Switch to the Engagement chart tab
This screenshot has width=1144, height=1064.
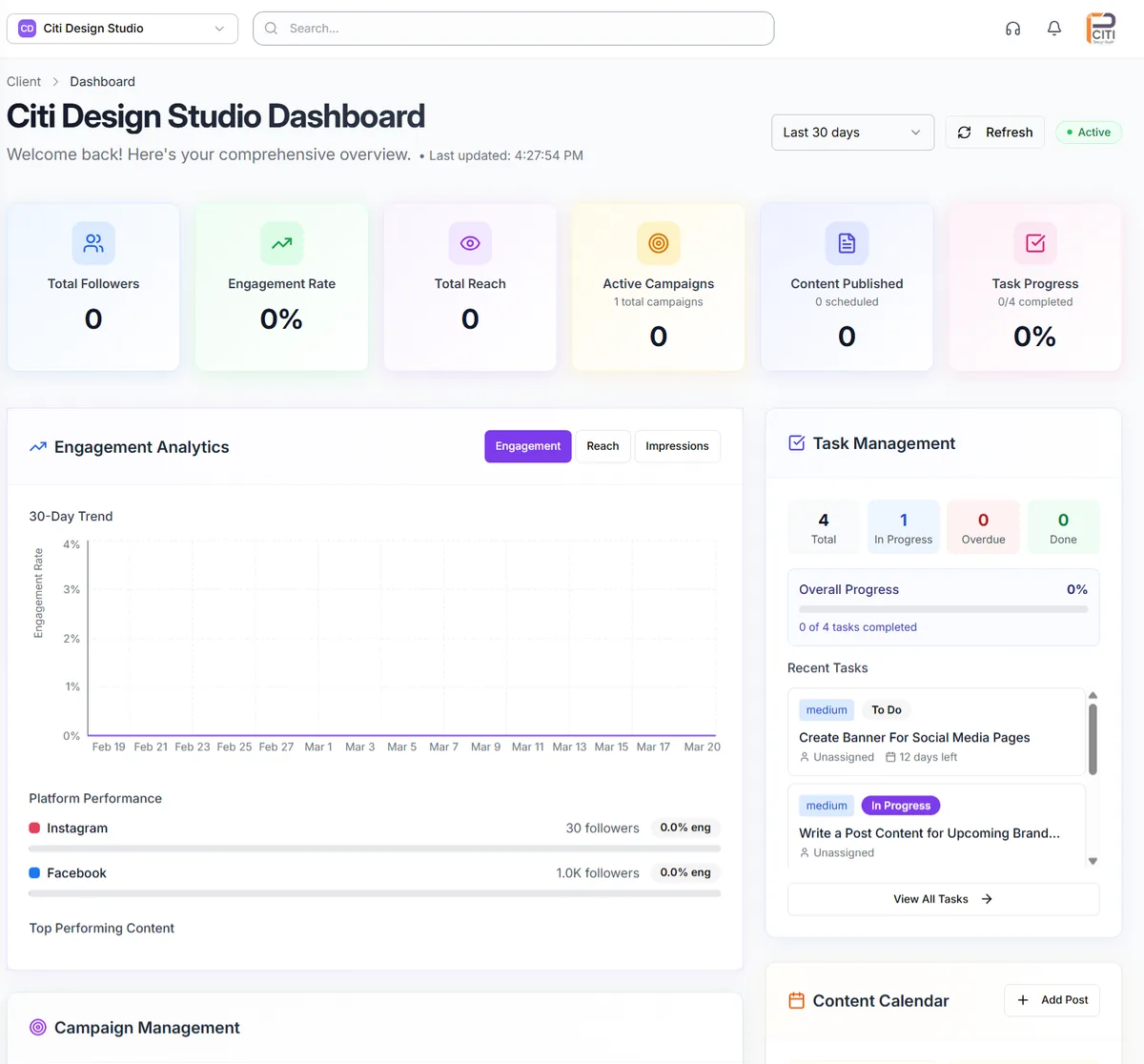(528, 446)
